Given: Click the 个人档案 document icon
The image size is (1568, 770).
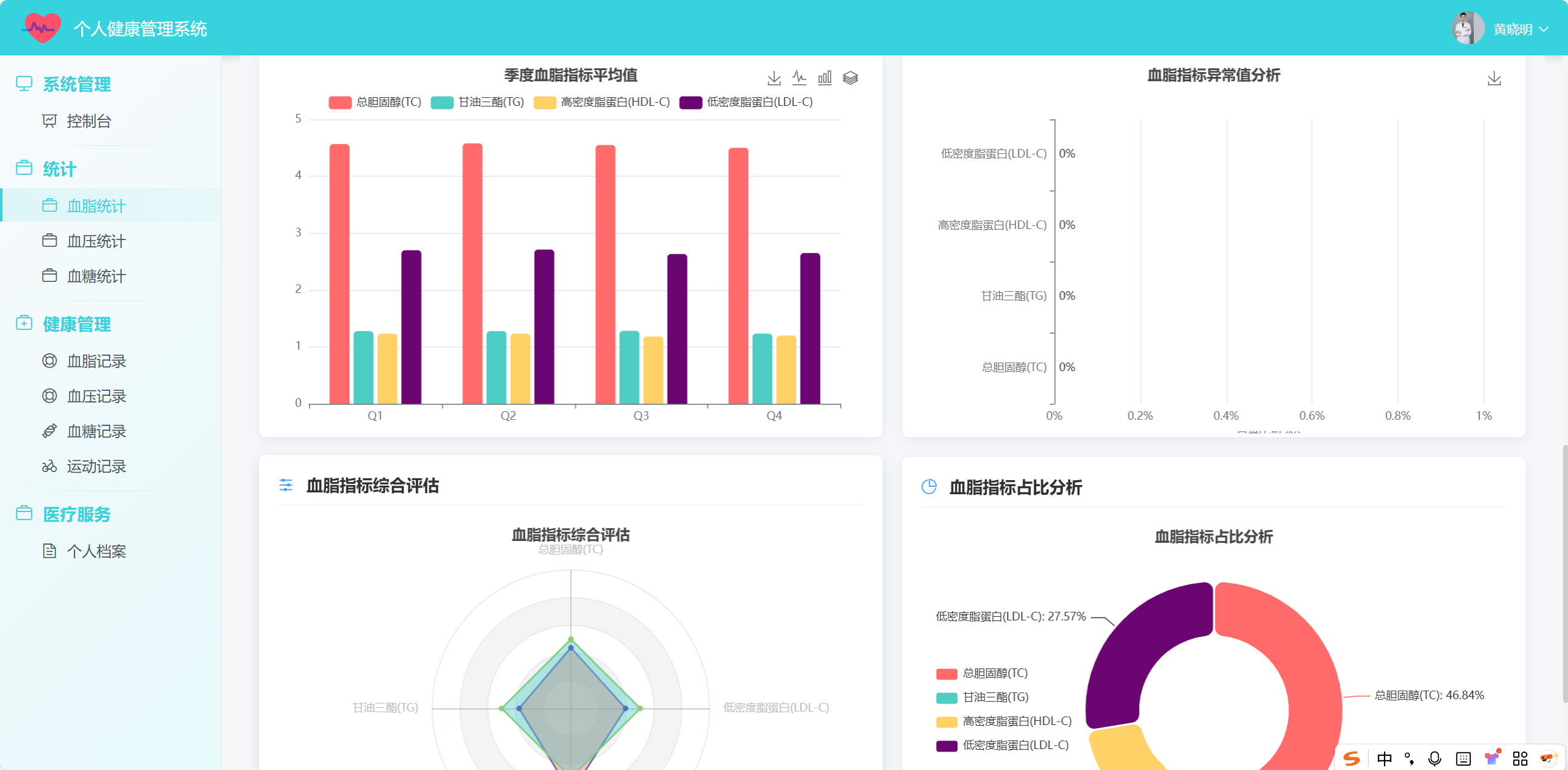Looking at the screenshot, I should [x=49, y=551].
